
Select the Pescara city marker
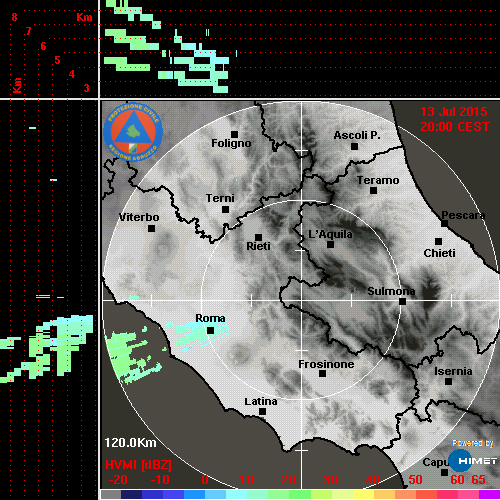(x=444, y=224)
